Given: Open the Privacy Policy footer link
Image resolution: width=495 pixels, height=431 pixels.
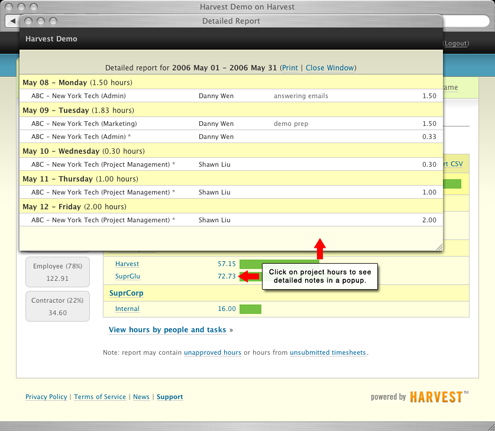Looking at the screenshot, I should [46, 397].
